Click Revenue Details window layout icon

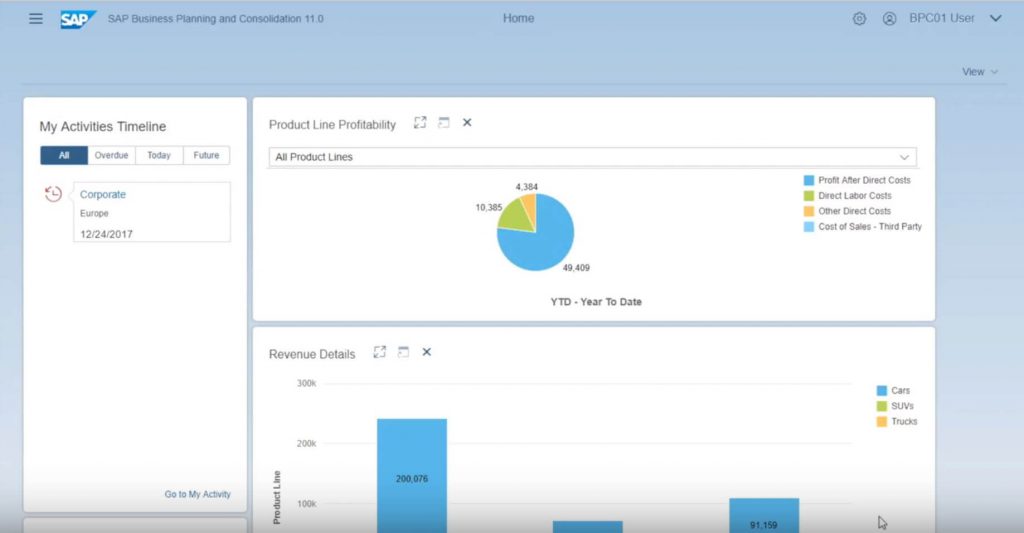(403, 352)
